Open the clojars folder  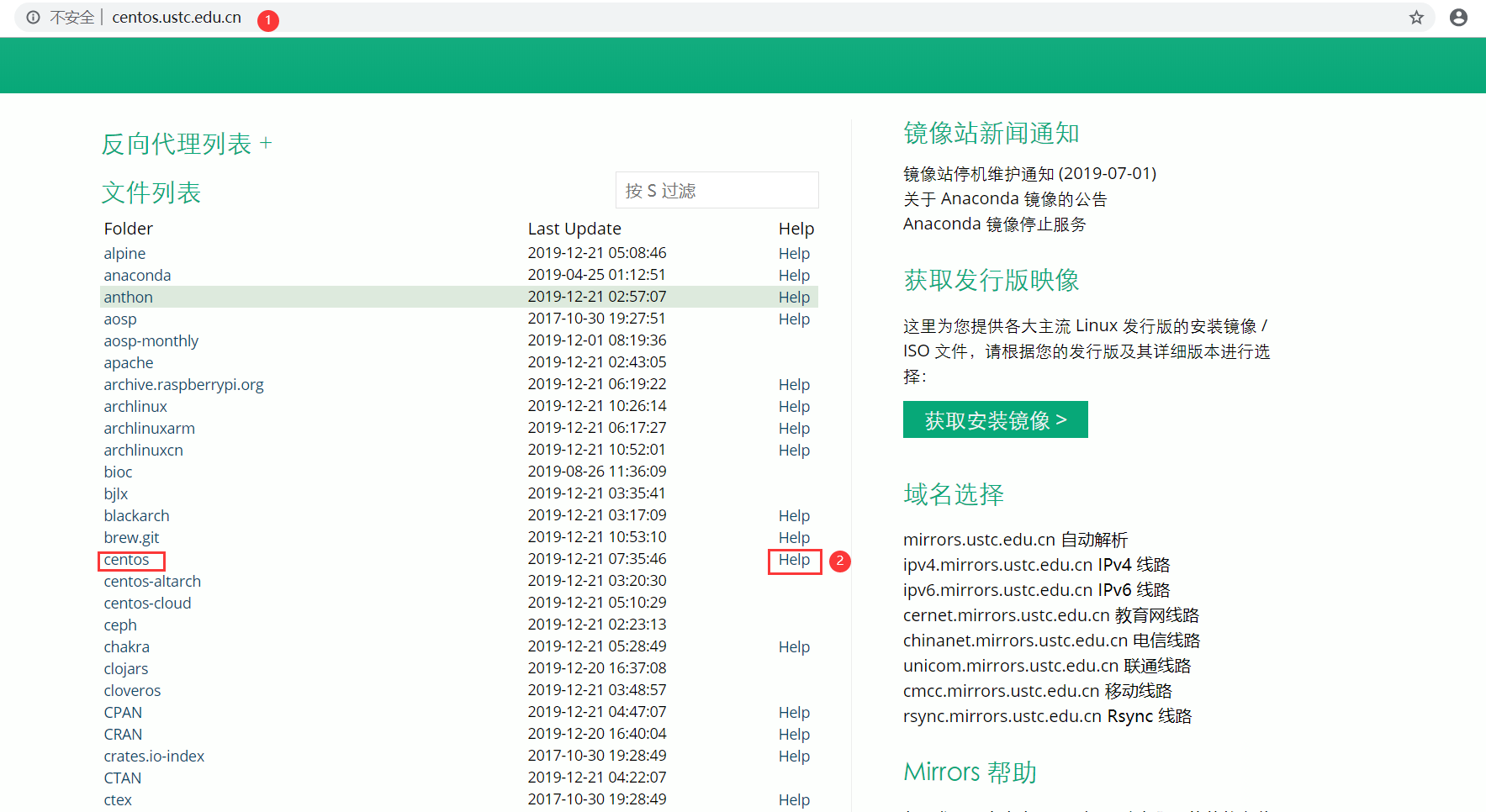point(126,668)
